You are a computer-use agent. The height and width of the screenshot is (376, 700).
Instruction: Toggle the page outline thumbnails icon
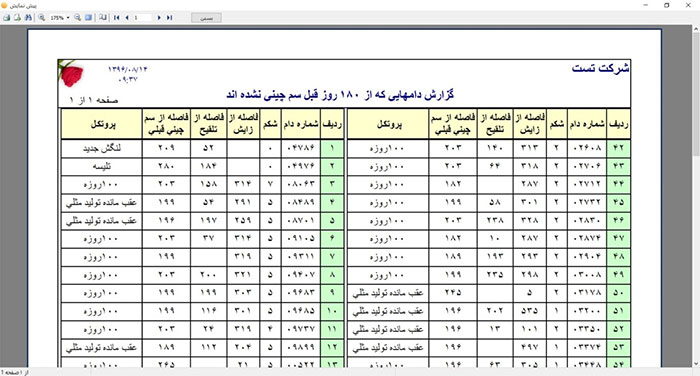[x=103, y=18]
